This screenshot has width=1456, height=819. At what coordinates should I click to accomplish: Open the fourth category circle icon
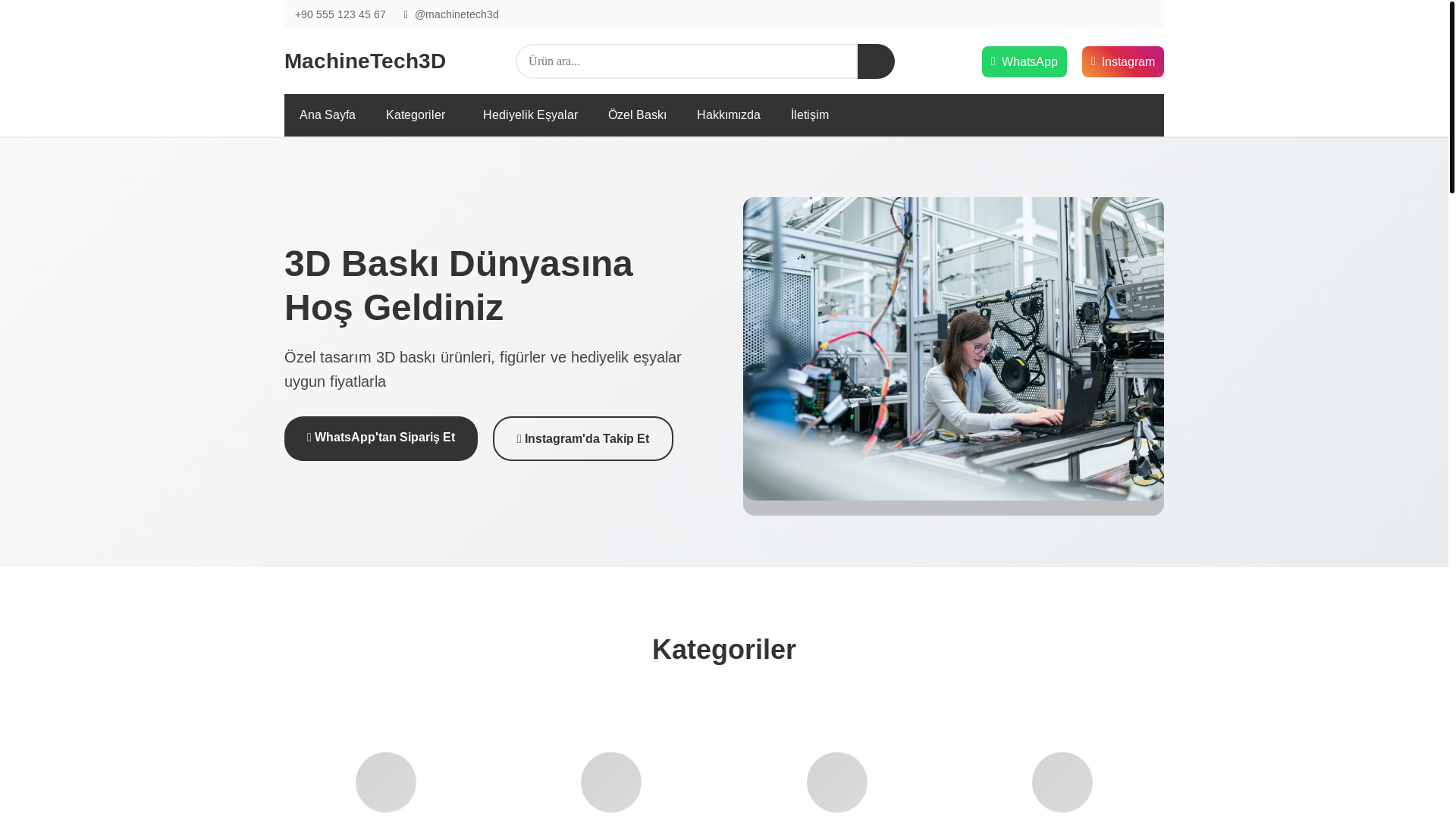1062,782
